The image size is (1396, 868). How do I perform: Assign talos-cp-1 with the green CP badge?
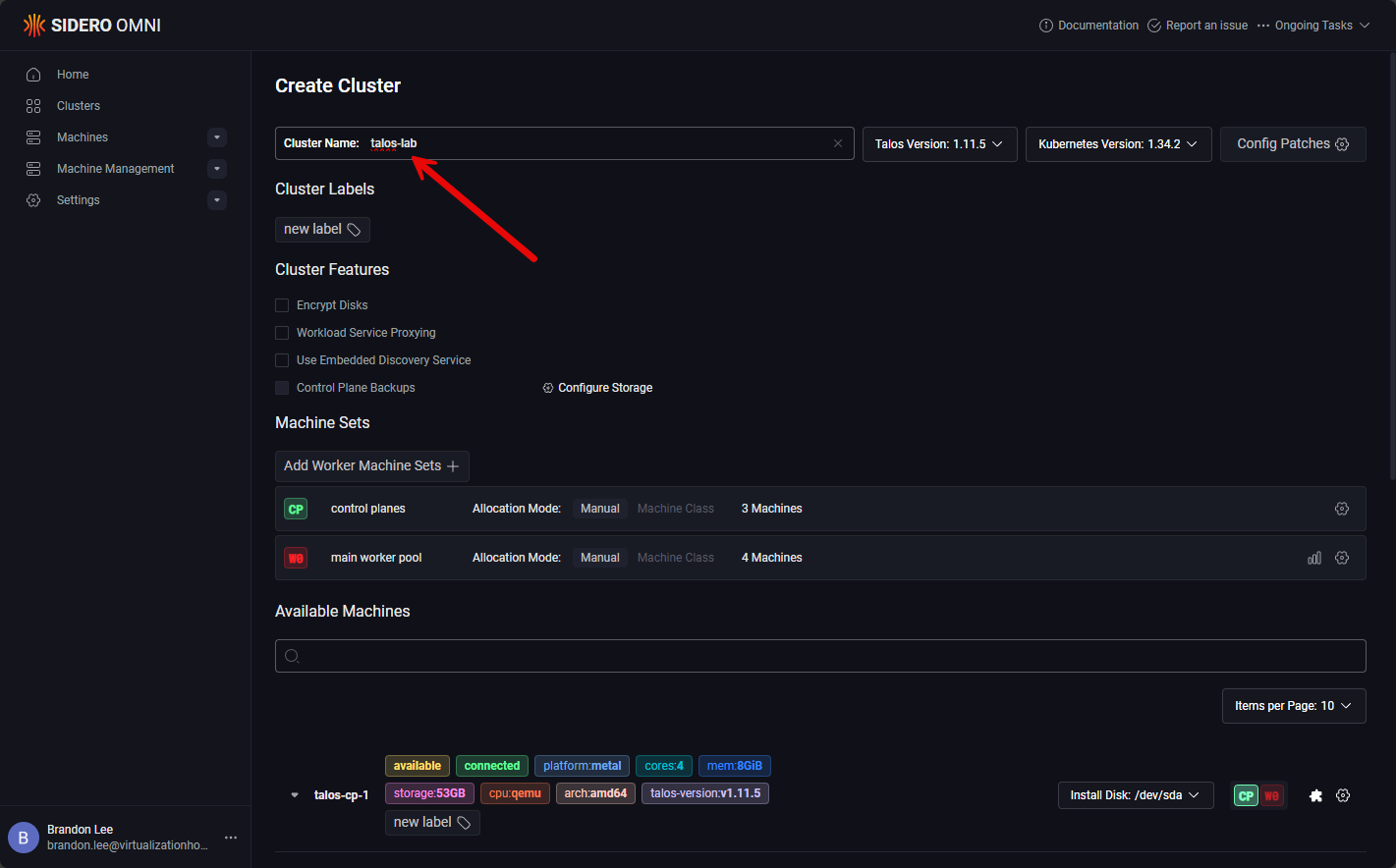[x=1246, y=795]
